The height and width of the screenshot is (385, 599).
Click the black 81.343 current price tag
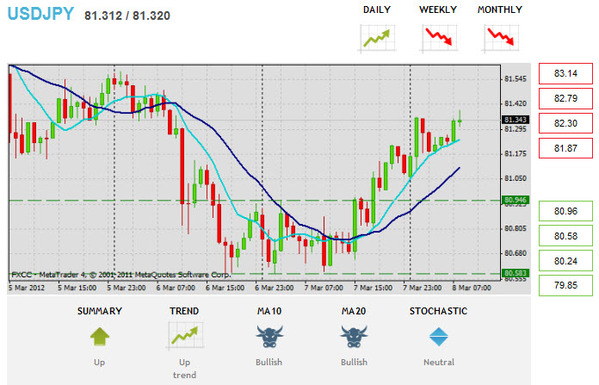[515, 120]
